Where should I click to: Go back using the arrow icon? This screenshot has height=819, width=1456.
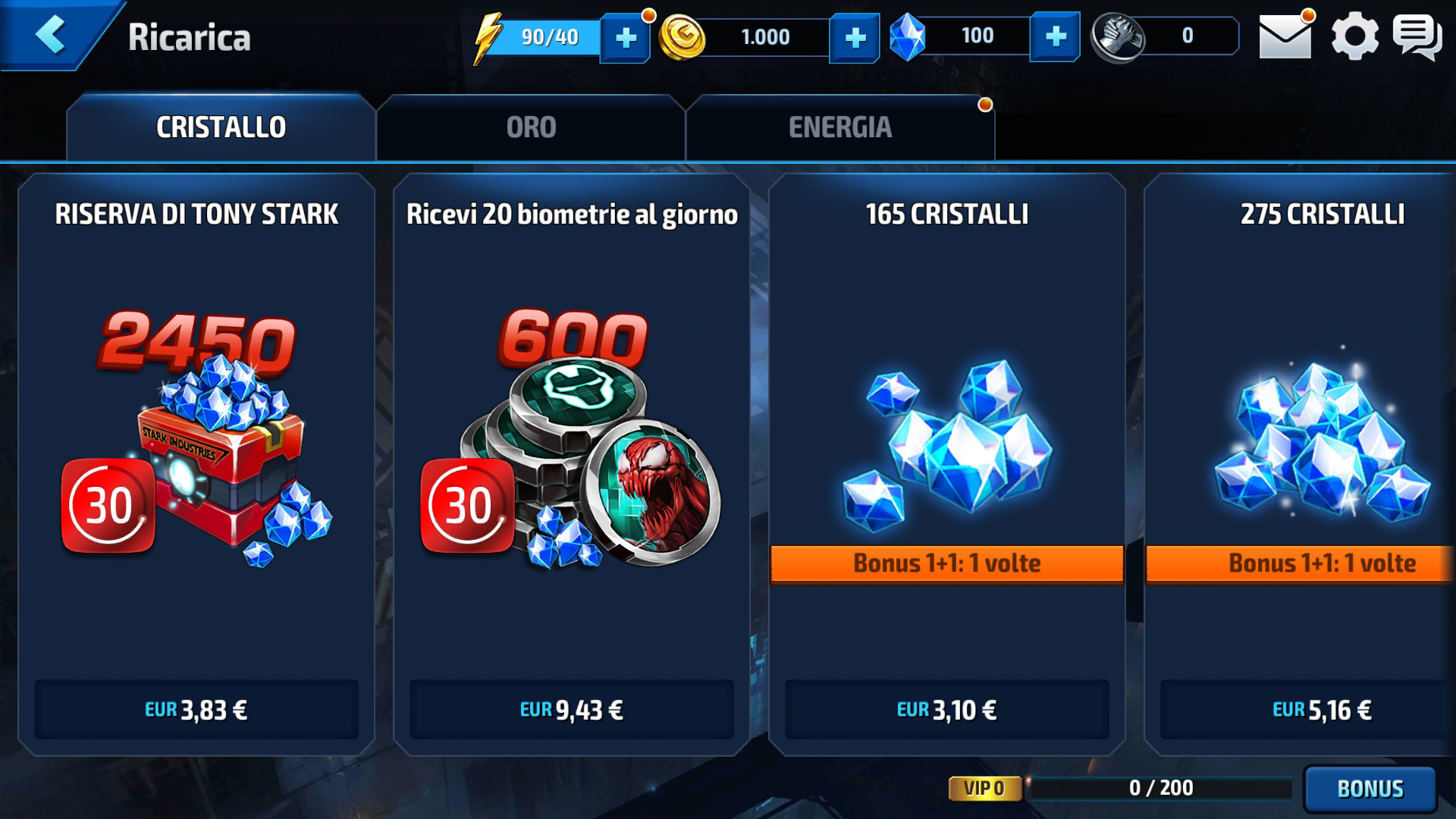point(51,35)
